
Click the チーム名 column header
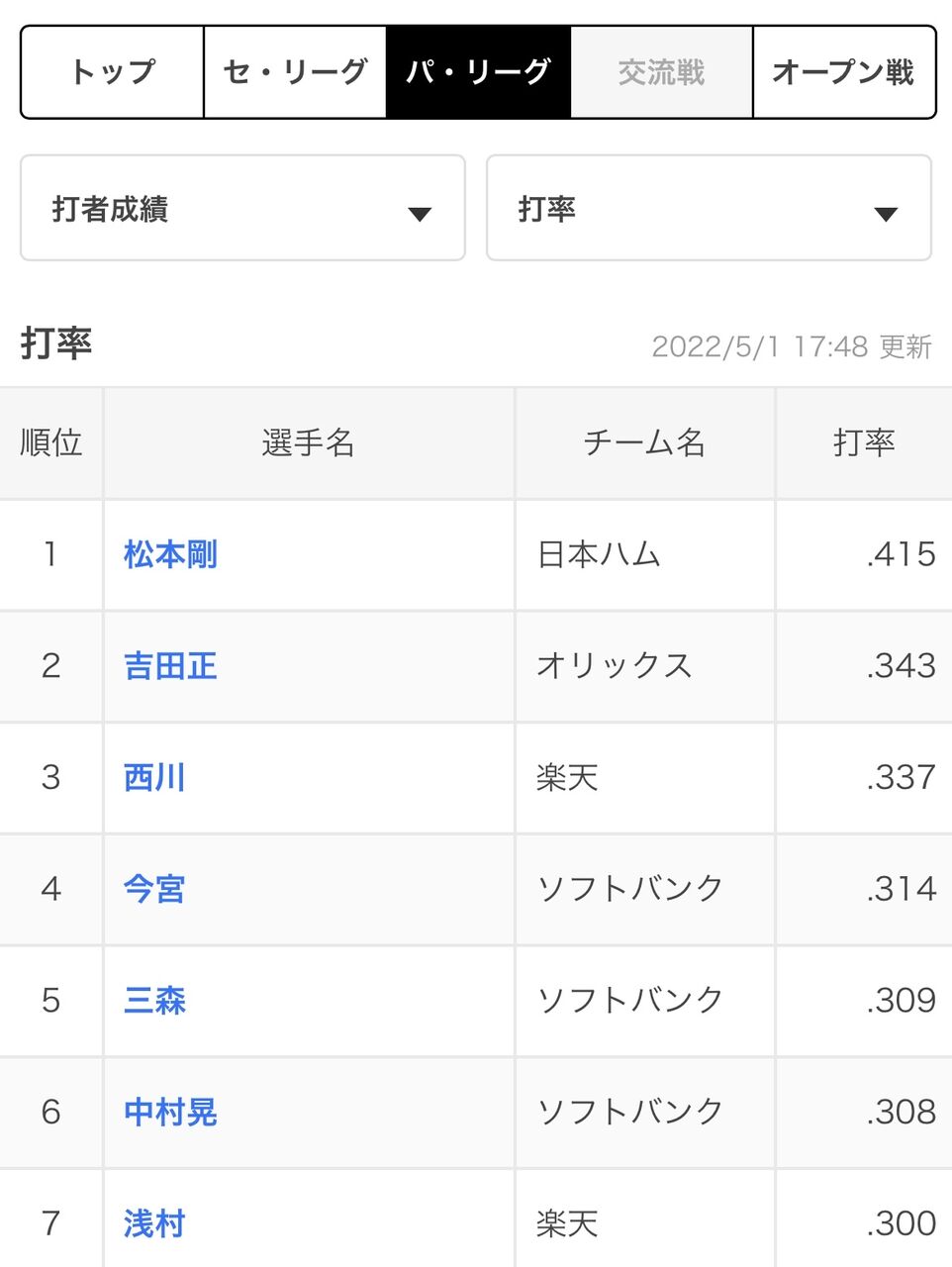(645, 442)
